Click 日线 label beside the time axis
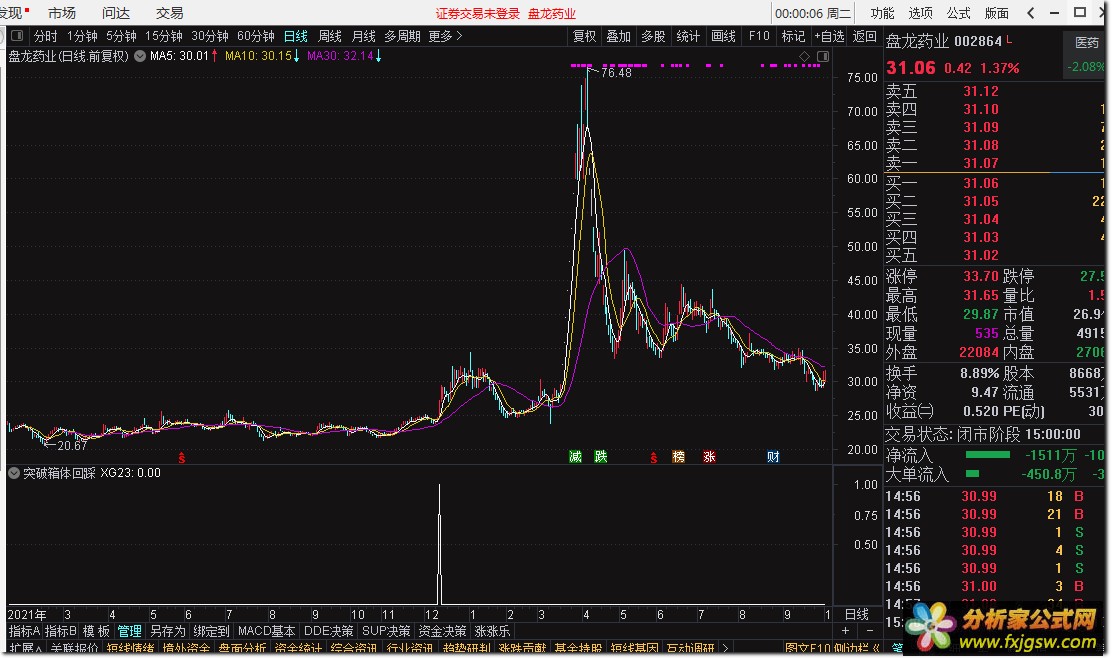Screen dimensions: 1113x659 pos(857,615)
